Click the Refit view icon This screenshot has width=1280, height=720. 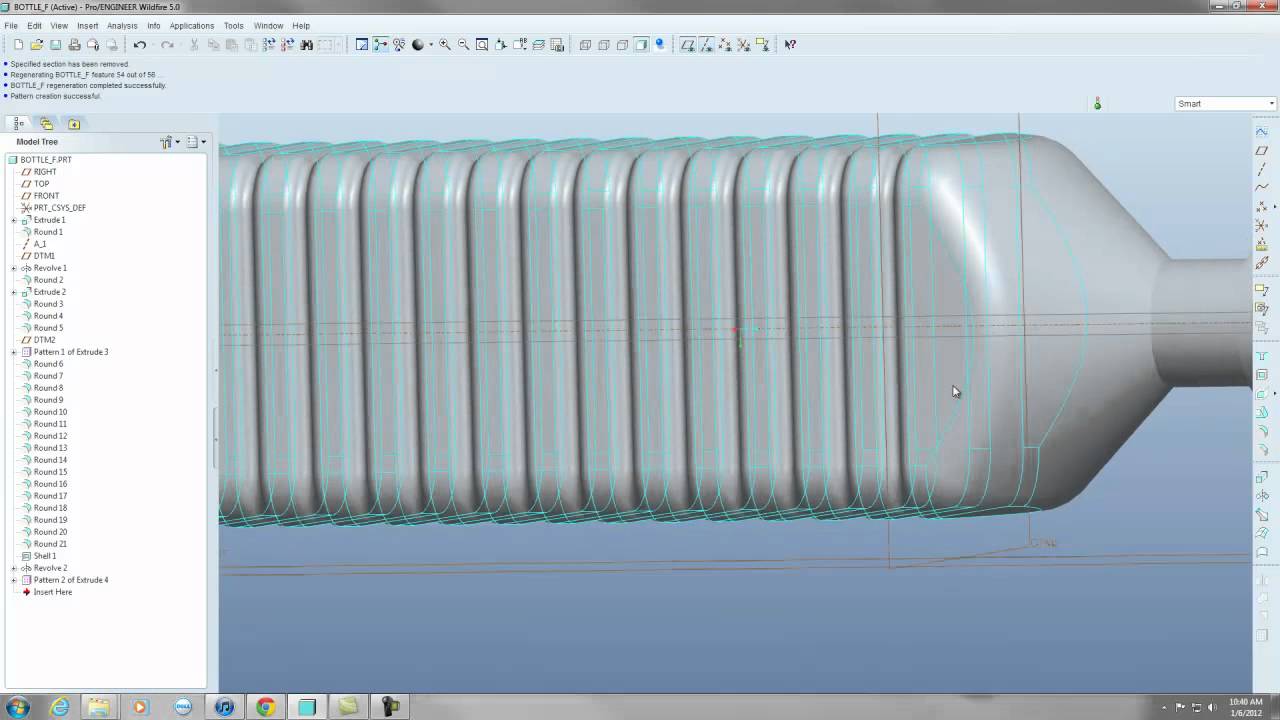(x=482, y=44)
